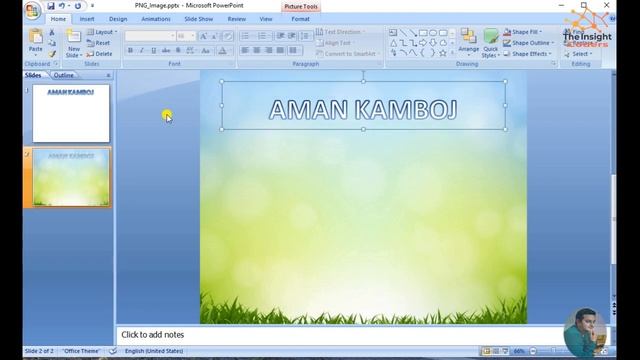This screenshot has height=360, width=640.
Task: Click the New Slide icon
Action: pyautogui.click(x=74, y=37)
